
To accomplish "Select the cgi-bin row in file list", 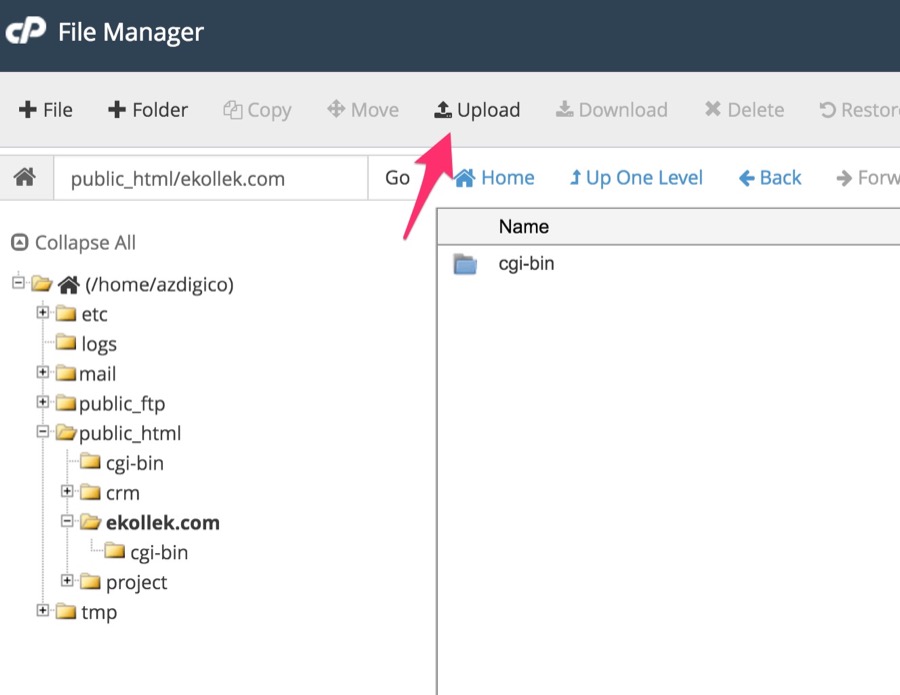I will [668, 264].
